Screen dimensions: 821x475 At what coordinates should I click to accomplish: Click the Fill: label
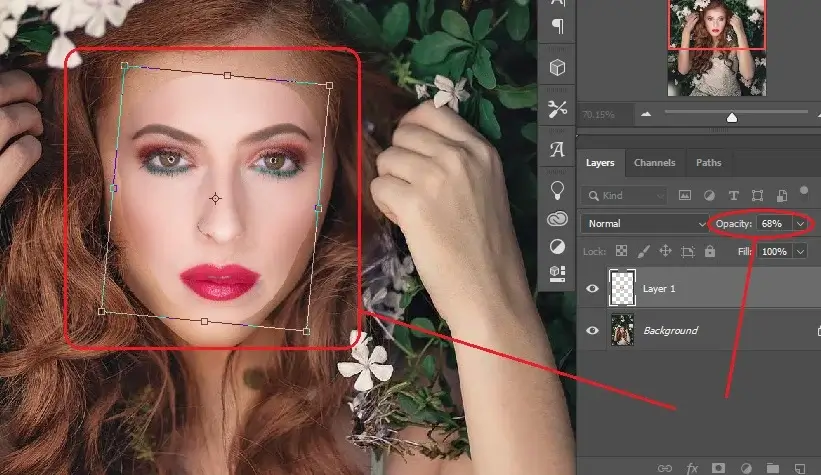pos(745,251)
